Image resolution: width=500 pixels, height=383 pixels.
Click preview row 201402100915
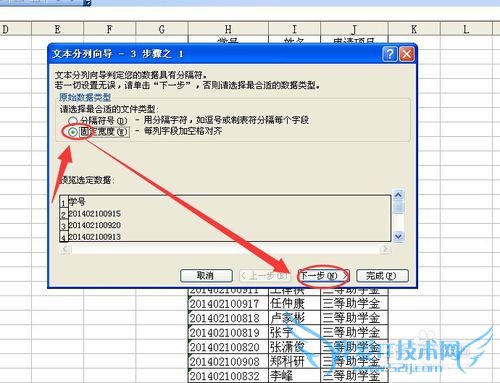pyautogui.click(x=94, y=214)
